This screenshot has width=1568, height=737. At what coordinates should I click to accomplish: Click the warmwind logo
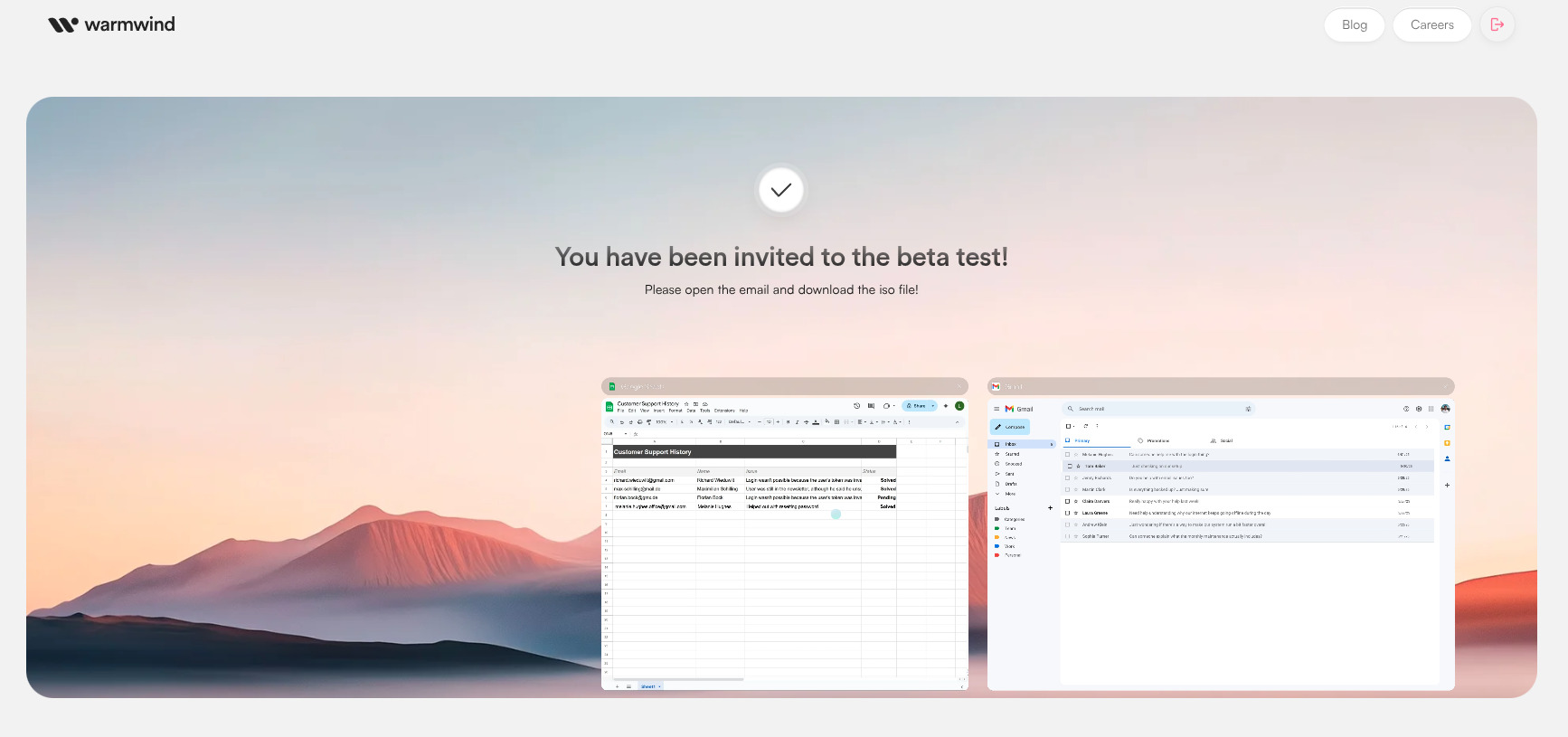(x=111, y=24)
